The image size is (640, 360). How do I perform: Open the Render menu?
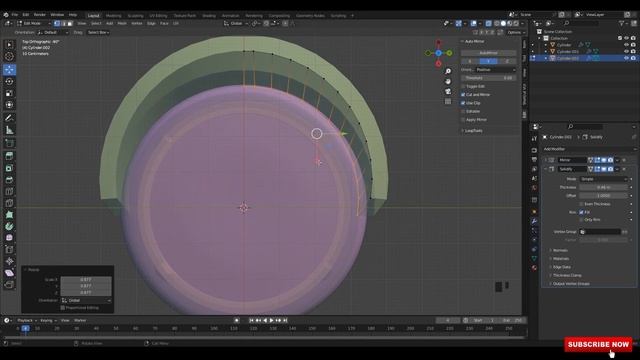pyautogui.click(x=40, y=15)
